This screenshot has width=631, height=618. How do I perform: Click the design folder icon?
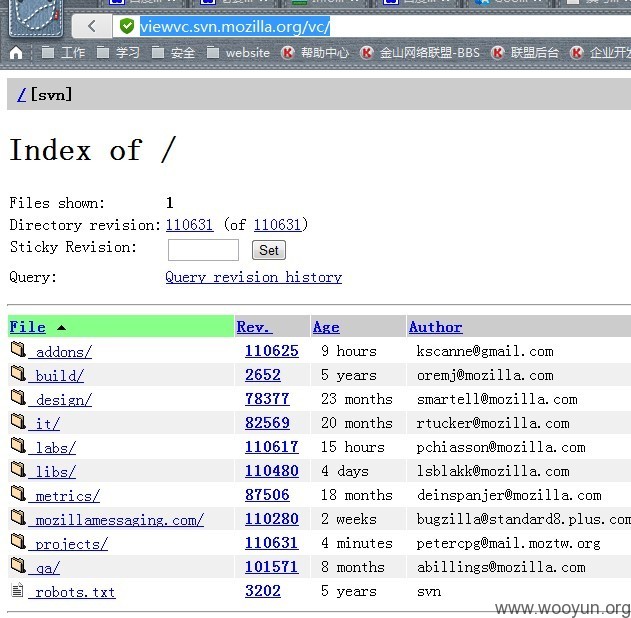pos(18,398)
